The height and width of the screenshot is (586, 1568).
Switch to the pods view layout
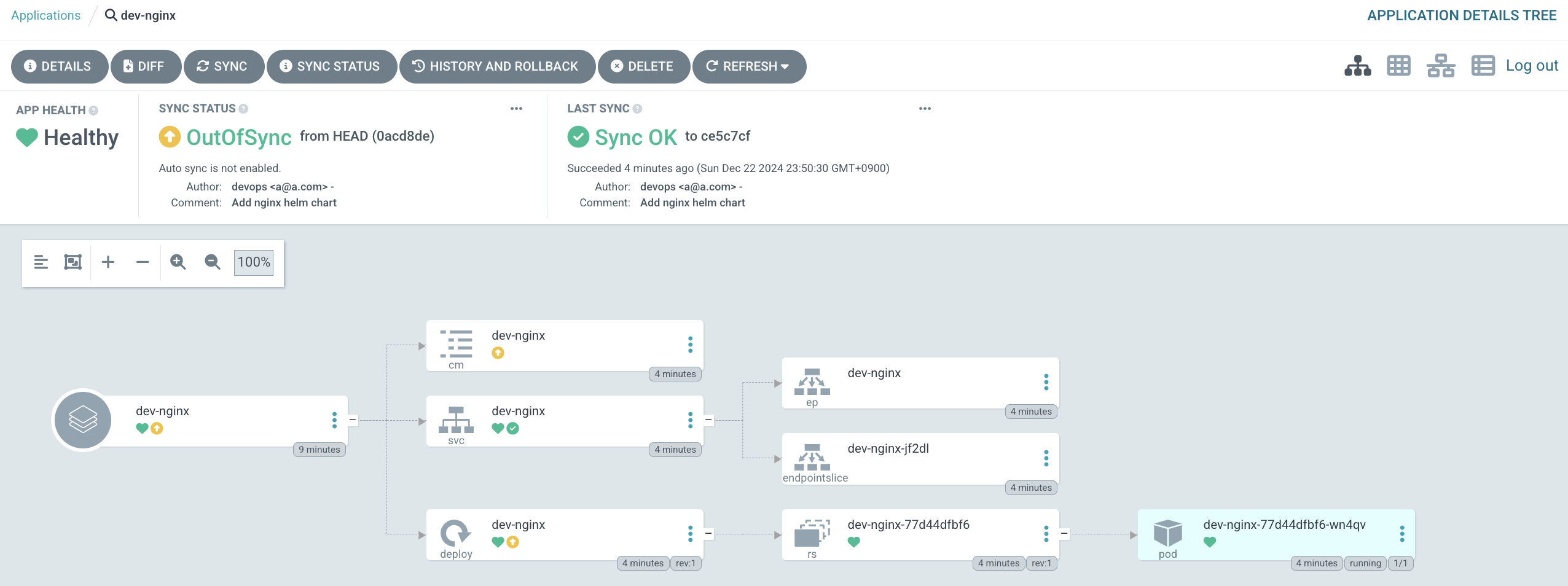coord(1399,66)
